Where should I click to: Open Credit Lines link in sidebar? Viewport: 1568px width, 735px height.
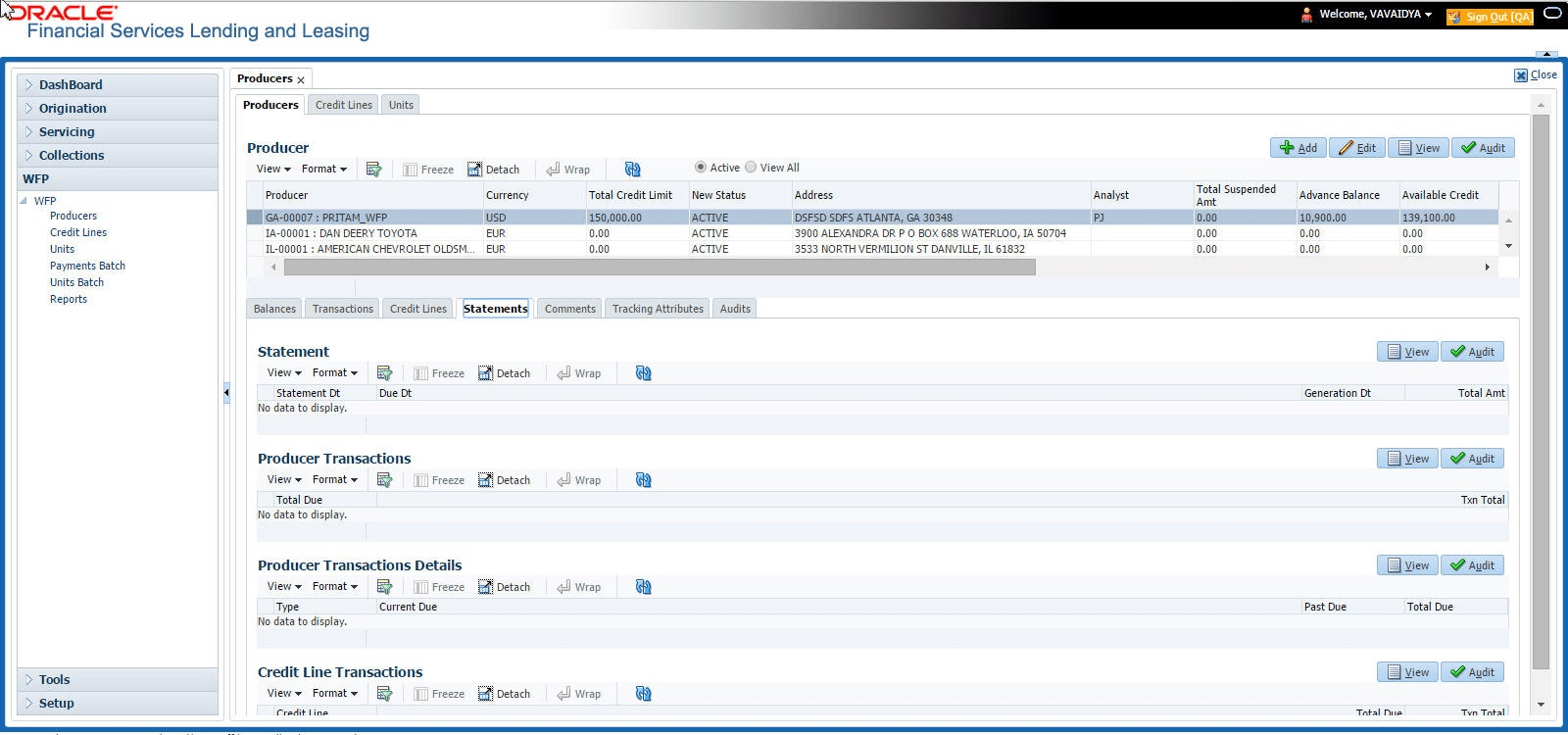pos(78,232)
